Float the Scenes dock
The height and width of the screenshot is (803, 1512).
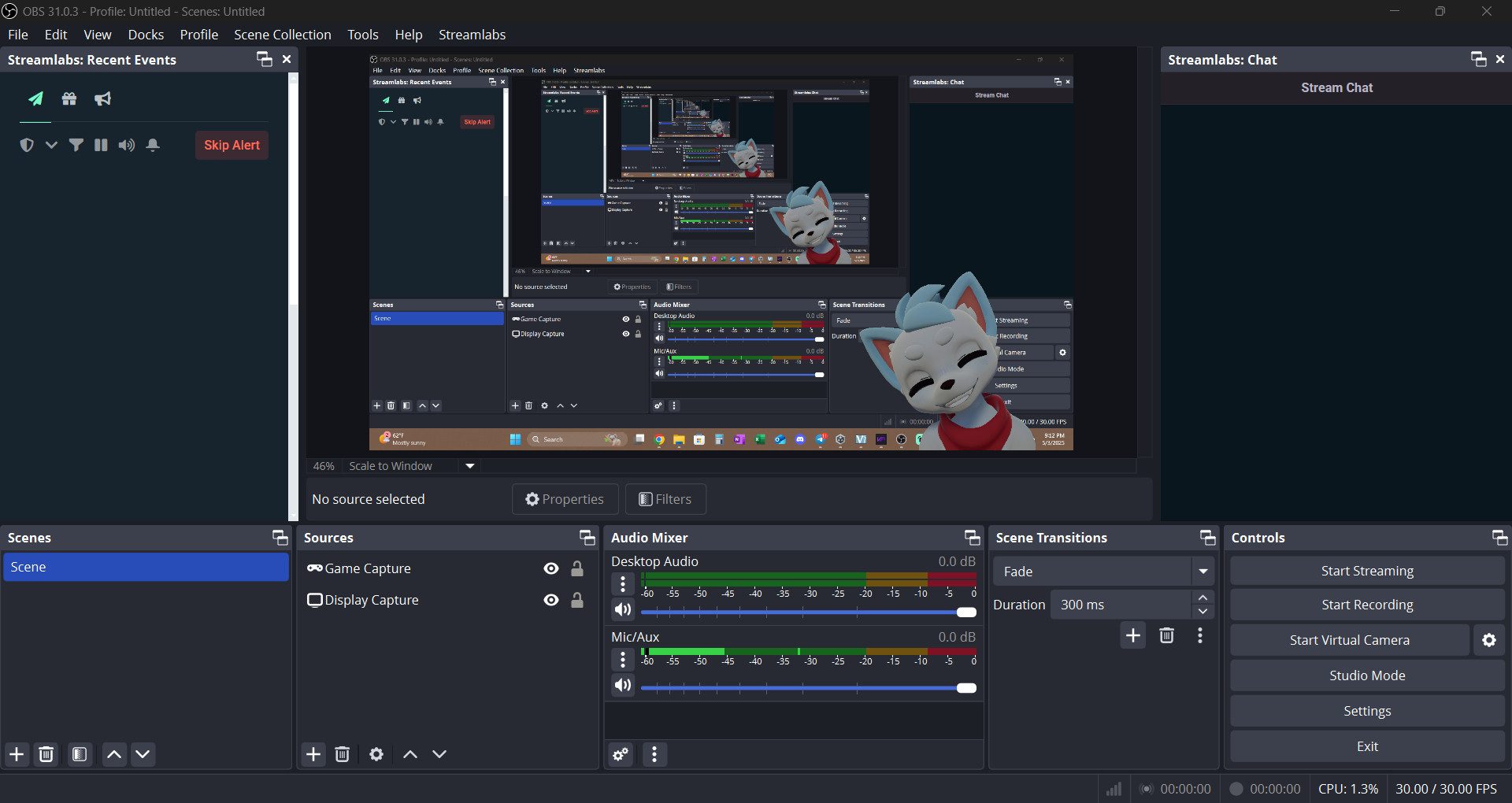(x=280, y=537)
